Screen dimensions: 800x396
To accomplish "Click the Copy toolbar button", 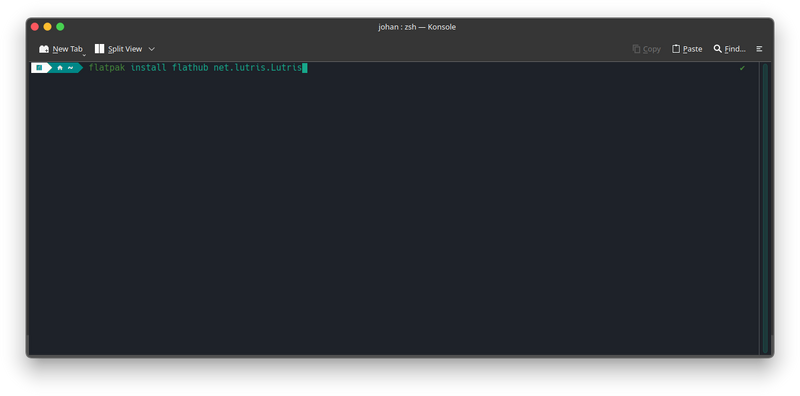I will pos(646,49).
